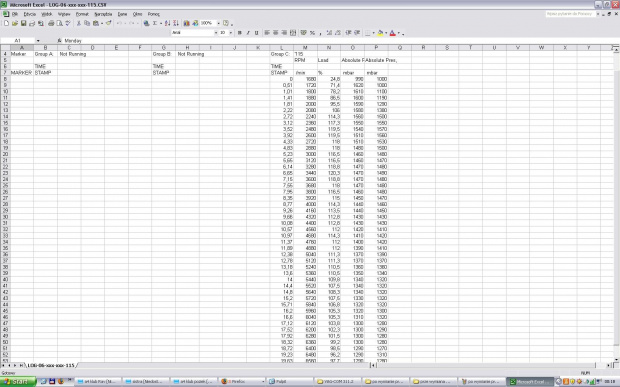The height and width of the screenshot is (387, 620).
Task: Click the Sort Ascending icon
Action: (x=168, y=23)
